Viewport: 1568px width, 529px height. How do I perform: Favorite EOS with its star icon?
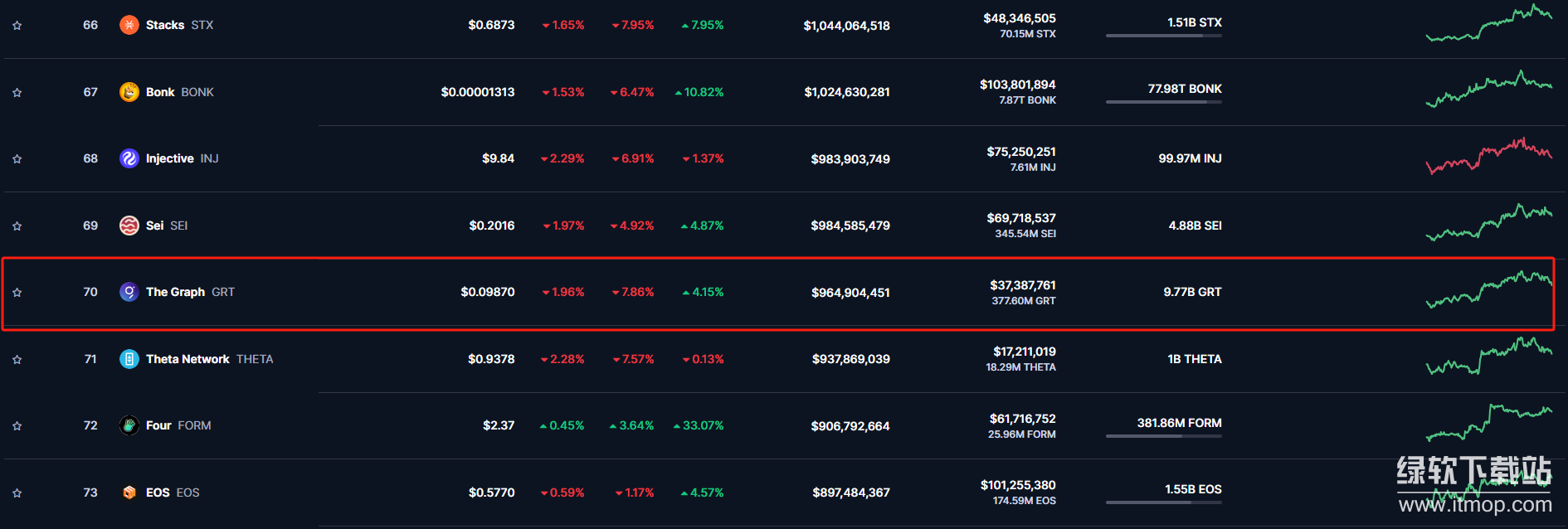point(17,493)
